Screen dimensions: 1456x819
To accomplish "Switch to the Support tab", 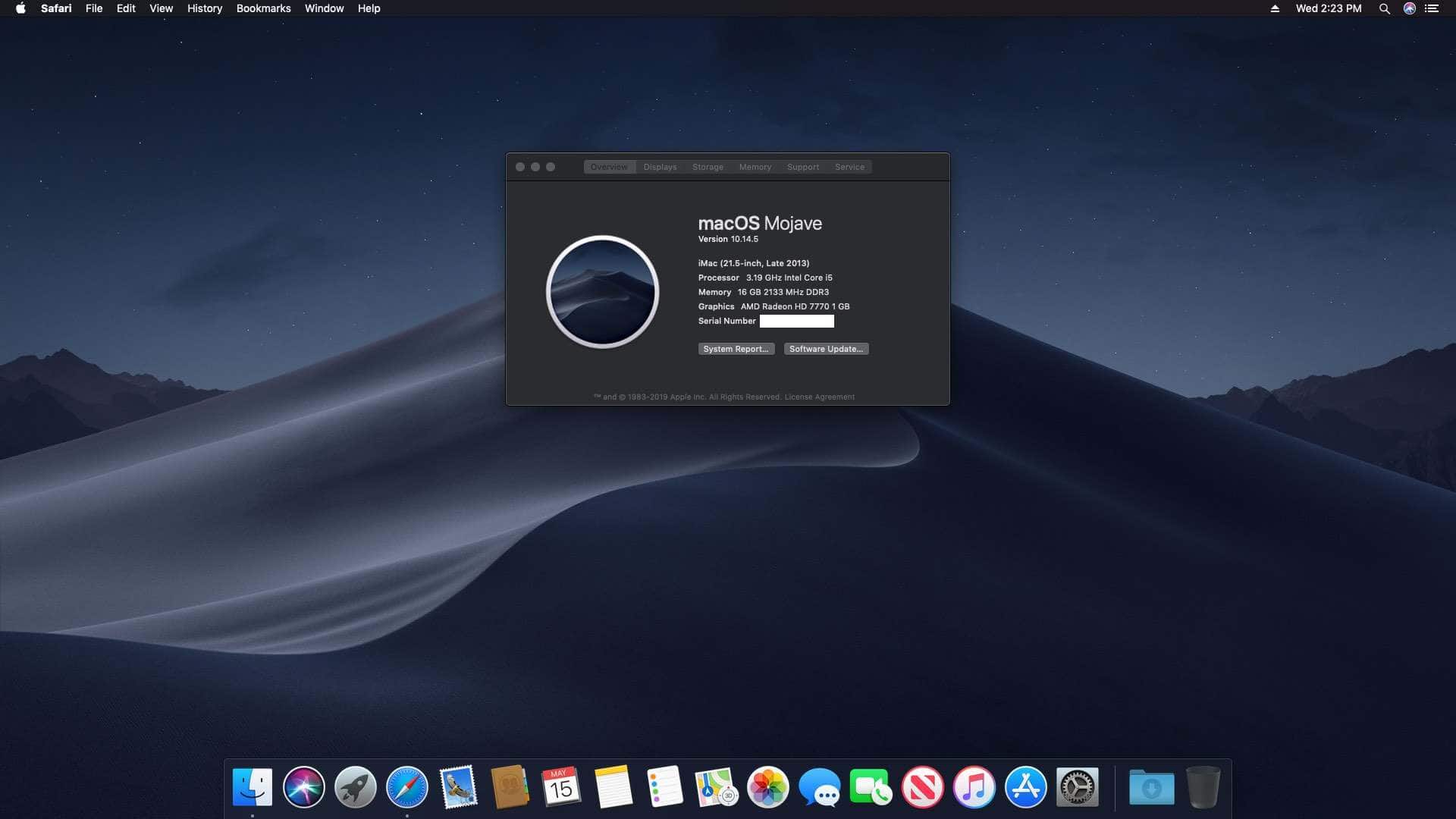I will (802, 167).
